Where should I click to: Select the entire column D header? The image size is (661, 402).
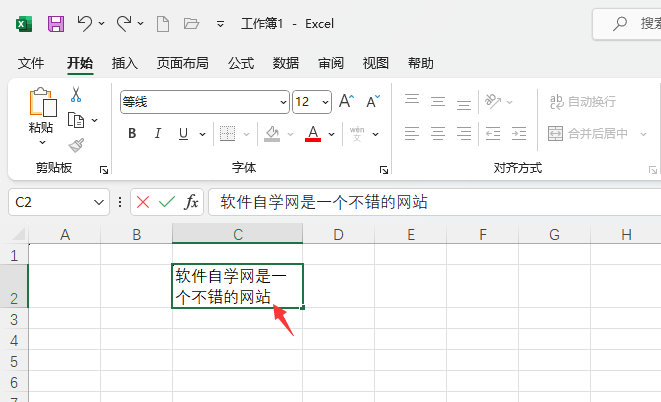coord(339,234)
